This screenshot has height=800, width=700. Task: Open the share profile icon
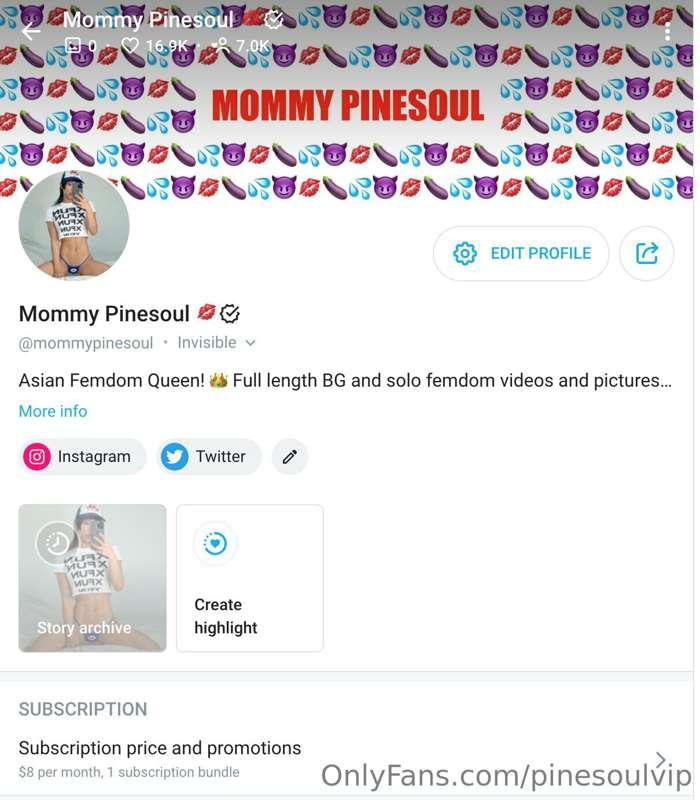tap(647, 253)
